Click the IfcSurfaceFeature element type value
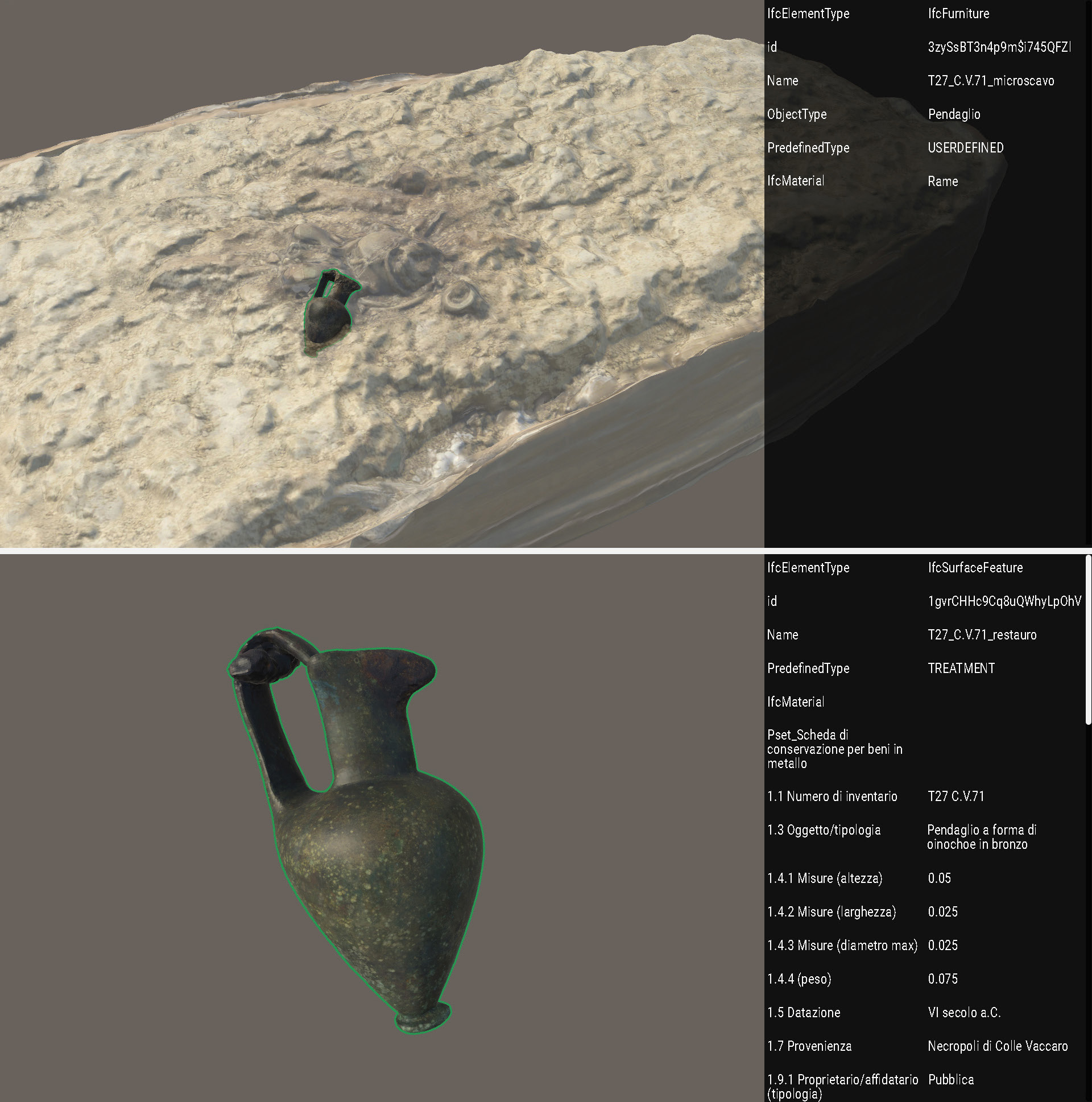The height and width of the screenshot is (1102, 1092). [x=974, y=568]
